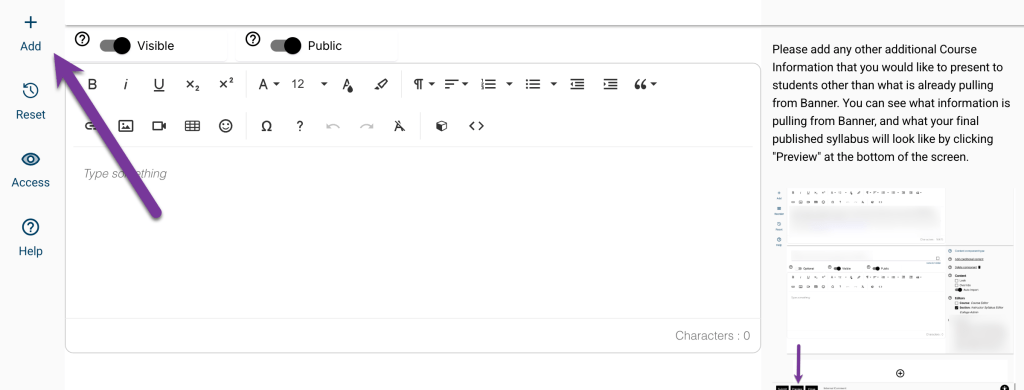The image size is (1024, 390).
Task: Click the Add plus icon in sidebar
Action: coord(30,23)
